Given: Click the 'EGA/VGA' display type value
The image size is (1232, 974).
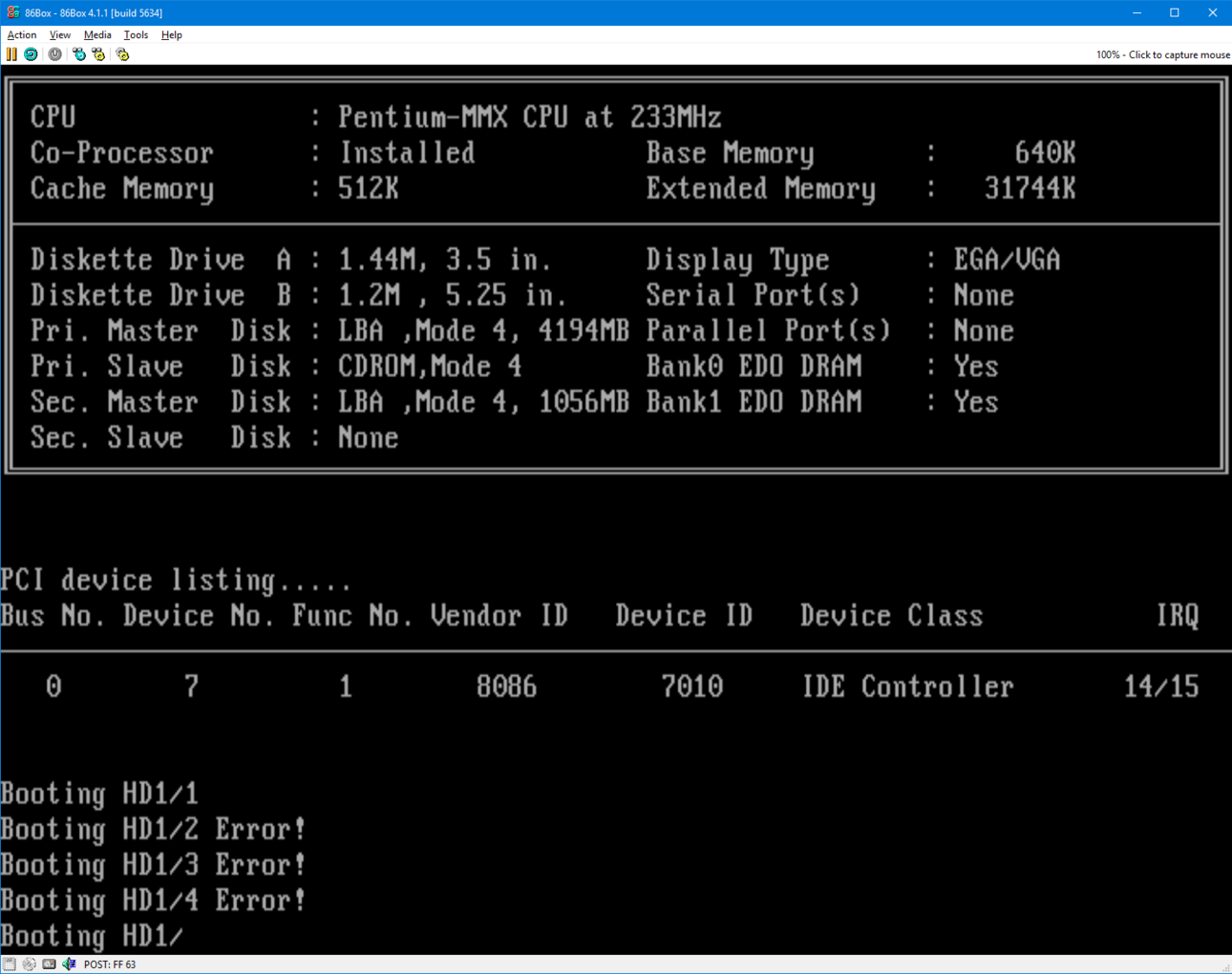Looking at the screenshot, I should click(x=1007, y=260).
